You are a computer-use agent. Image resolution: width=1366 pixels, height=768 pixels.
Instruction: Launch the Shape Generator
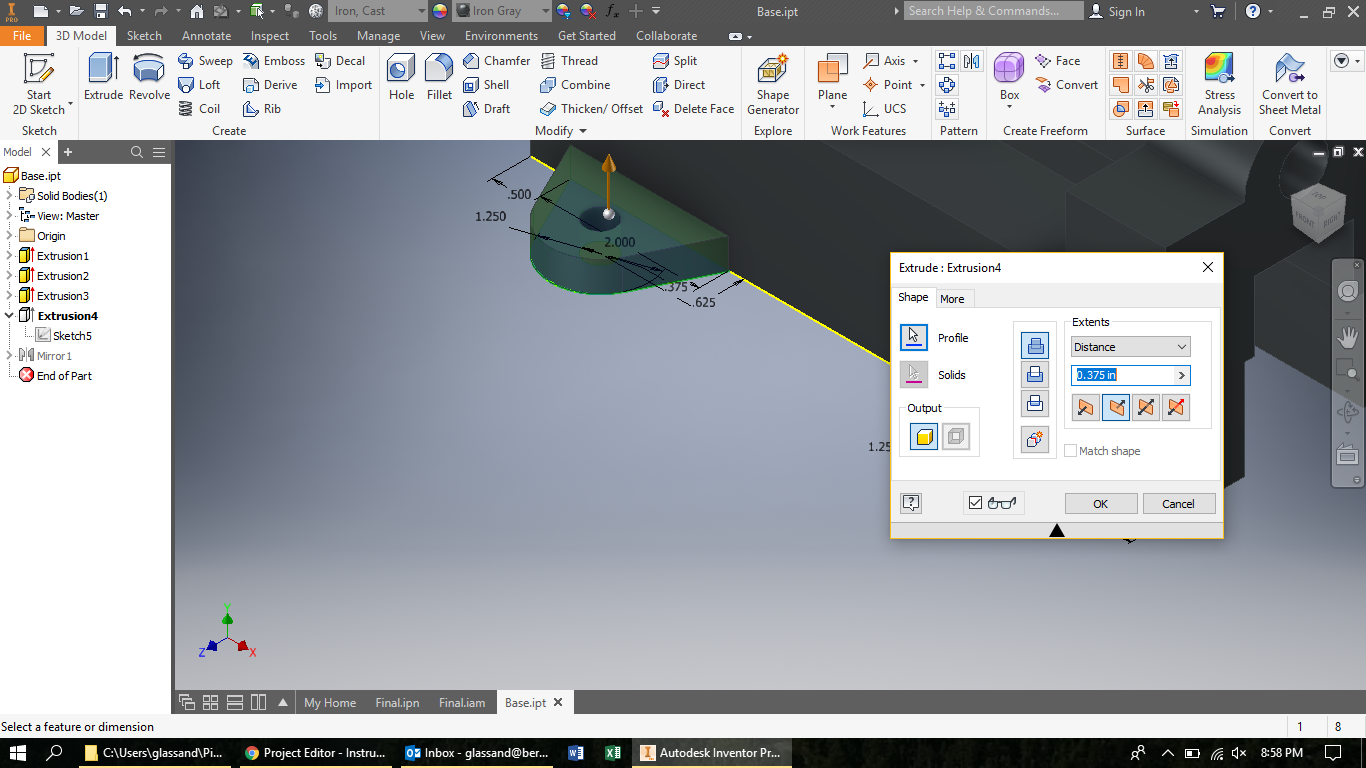[x=773, y=85]
